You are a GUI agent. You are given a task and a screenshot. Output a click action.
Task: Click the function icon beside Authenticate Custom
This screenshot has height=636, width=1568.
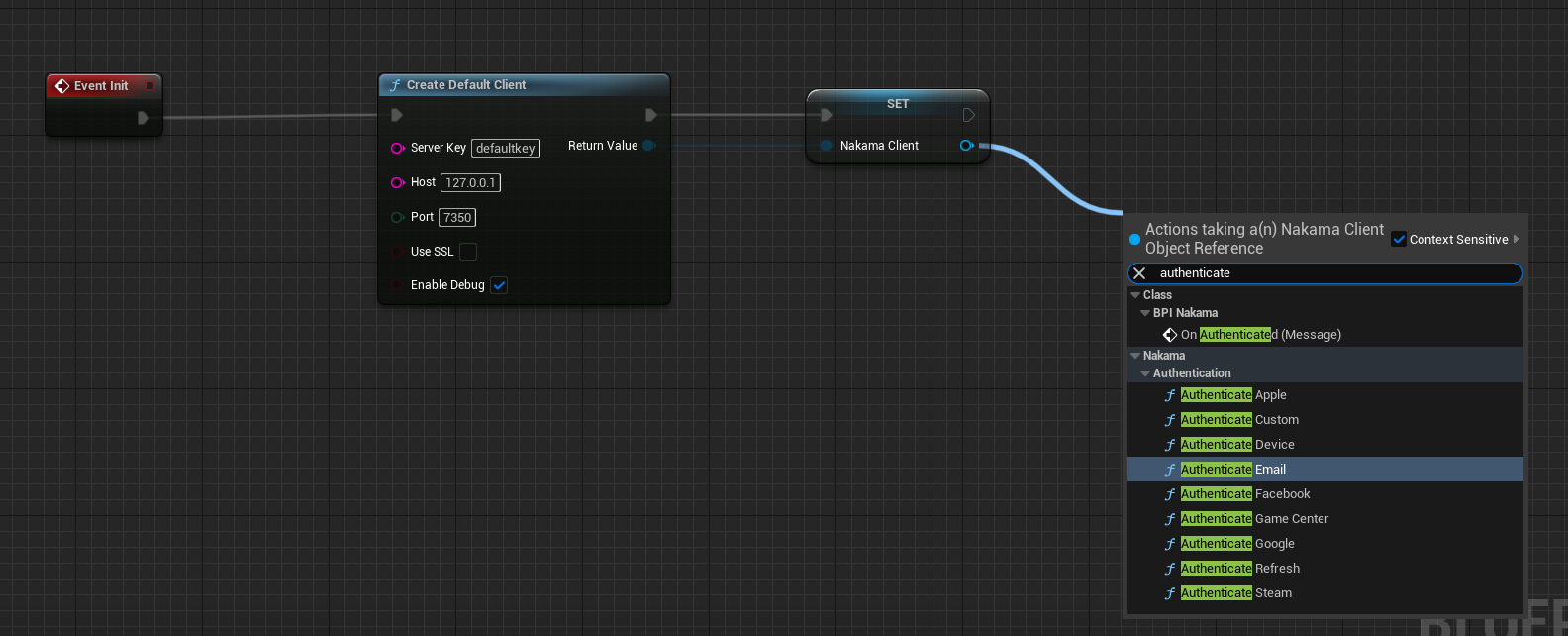click(1170, 420)
